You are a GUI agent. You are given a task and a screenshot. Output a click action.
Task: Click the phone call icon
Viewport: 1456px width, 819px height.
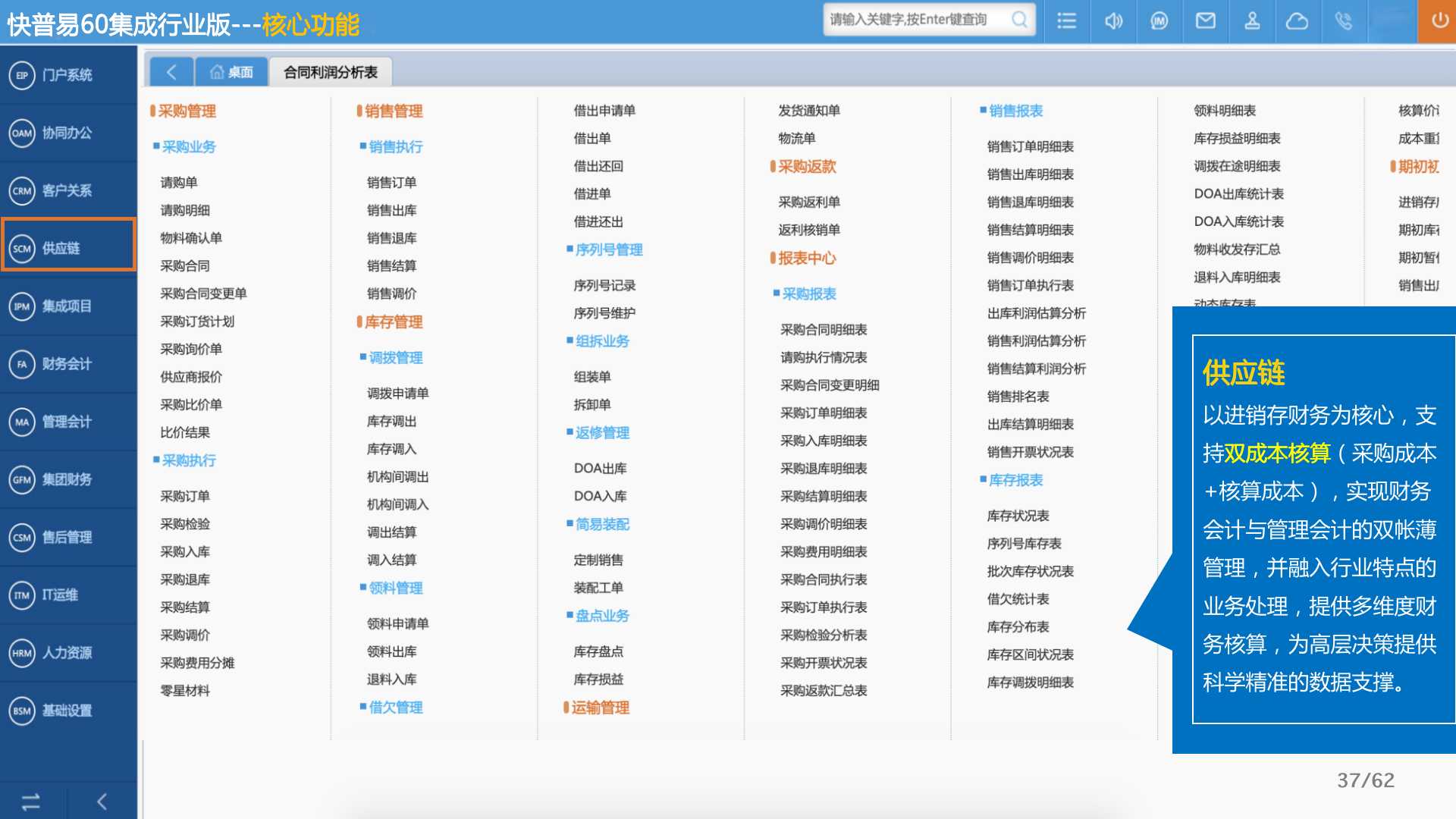(1343, 20)
